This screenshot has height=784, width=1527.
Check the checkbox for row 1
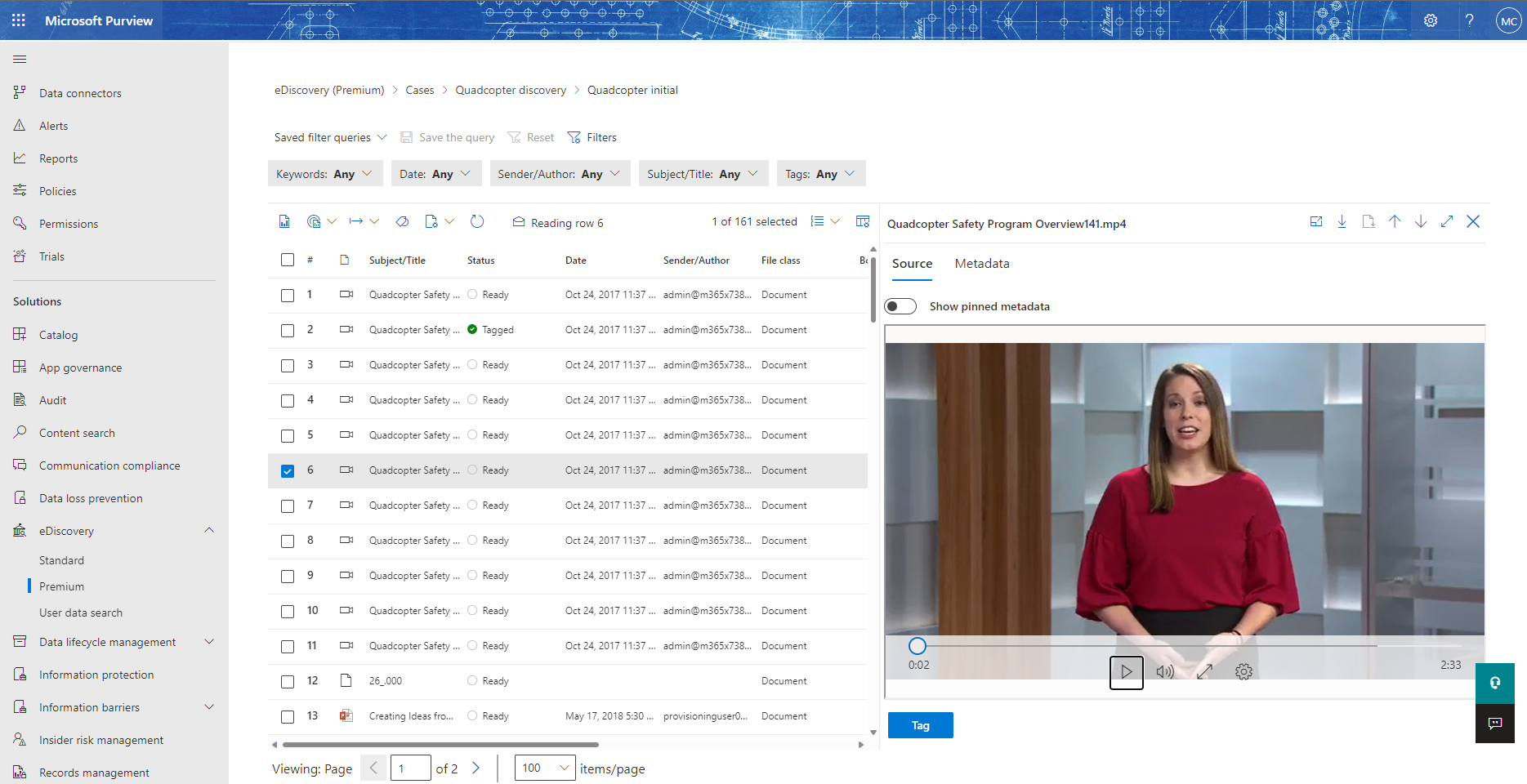(287, 295)
